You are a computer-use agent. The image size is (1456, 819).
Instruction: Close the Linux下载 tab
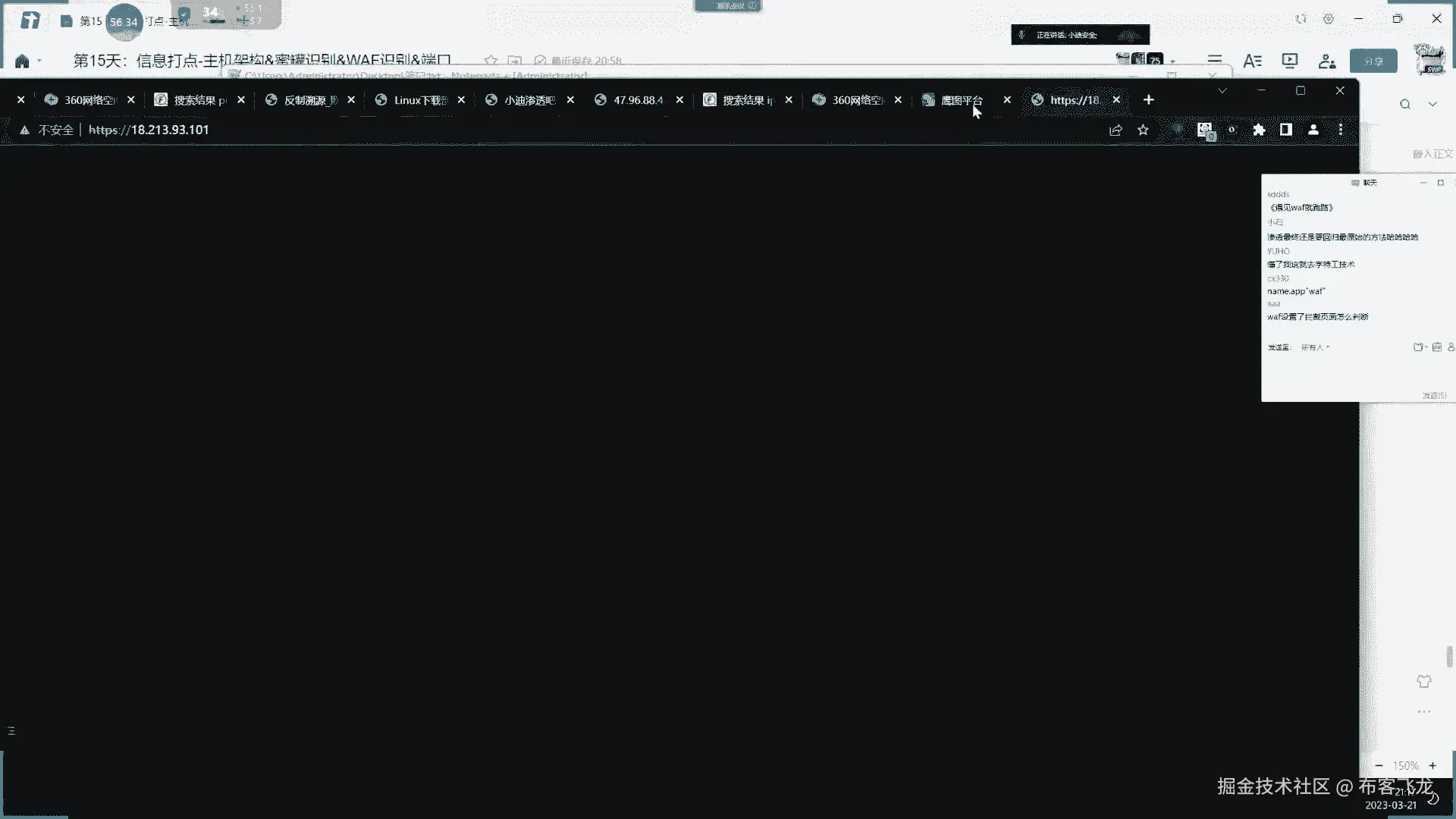point(461,100)
